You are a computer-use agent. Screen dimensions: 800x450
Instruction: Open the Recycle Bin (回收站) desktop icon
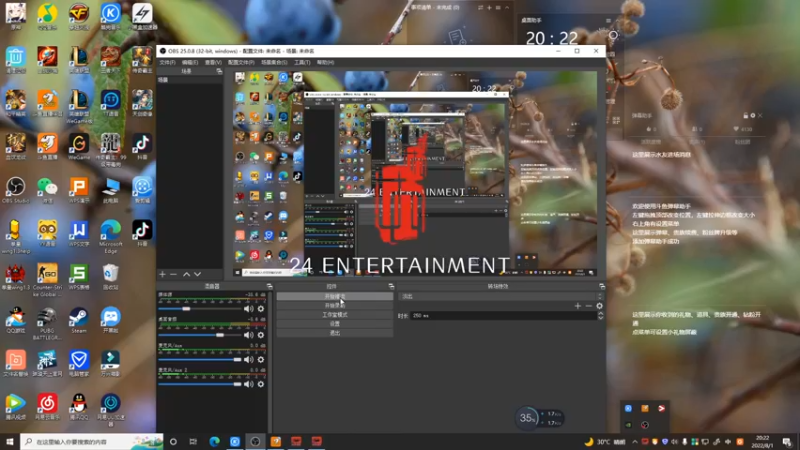coord(110,277)
